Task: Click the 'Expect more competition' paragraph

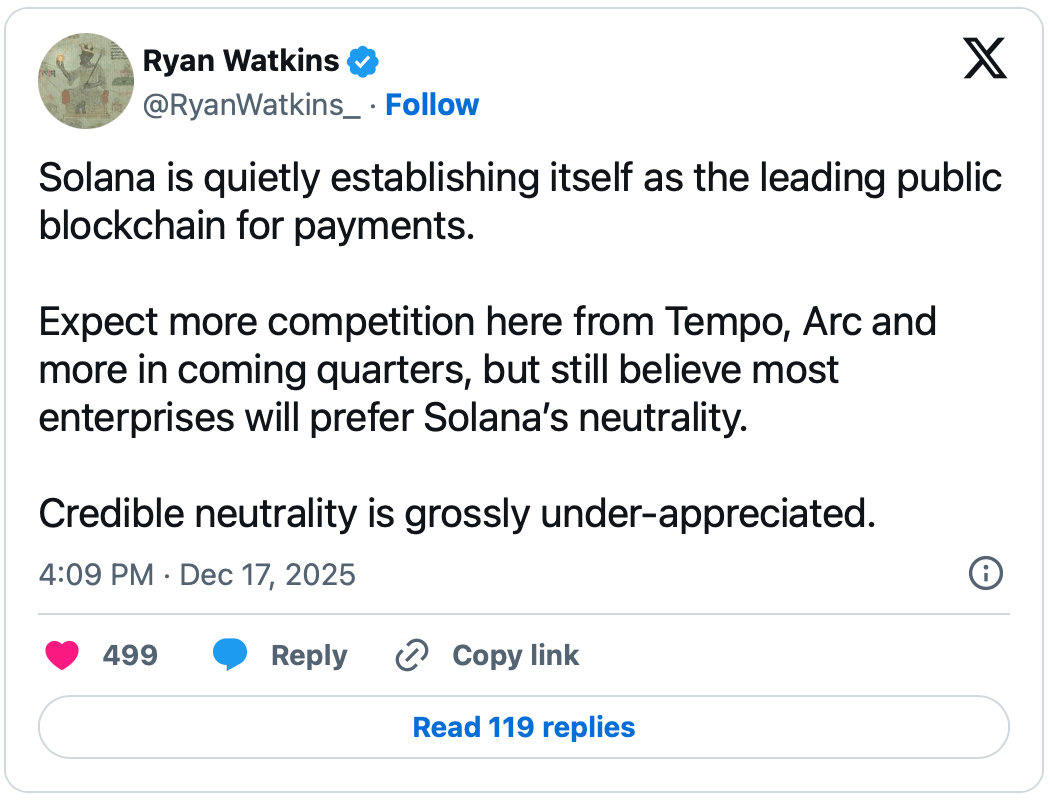Action: 488,369
